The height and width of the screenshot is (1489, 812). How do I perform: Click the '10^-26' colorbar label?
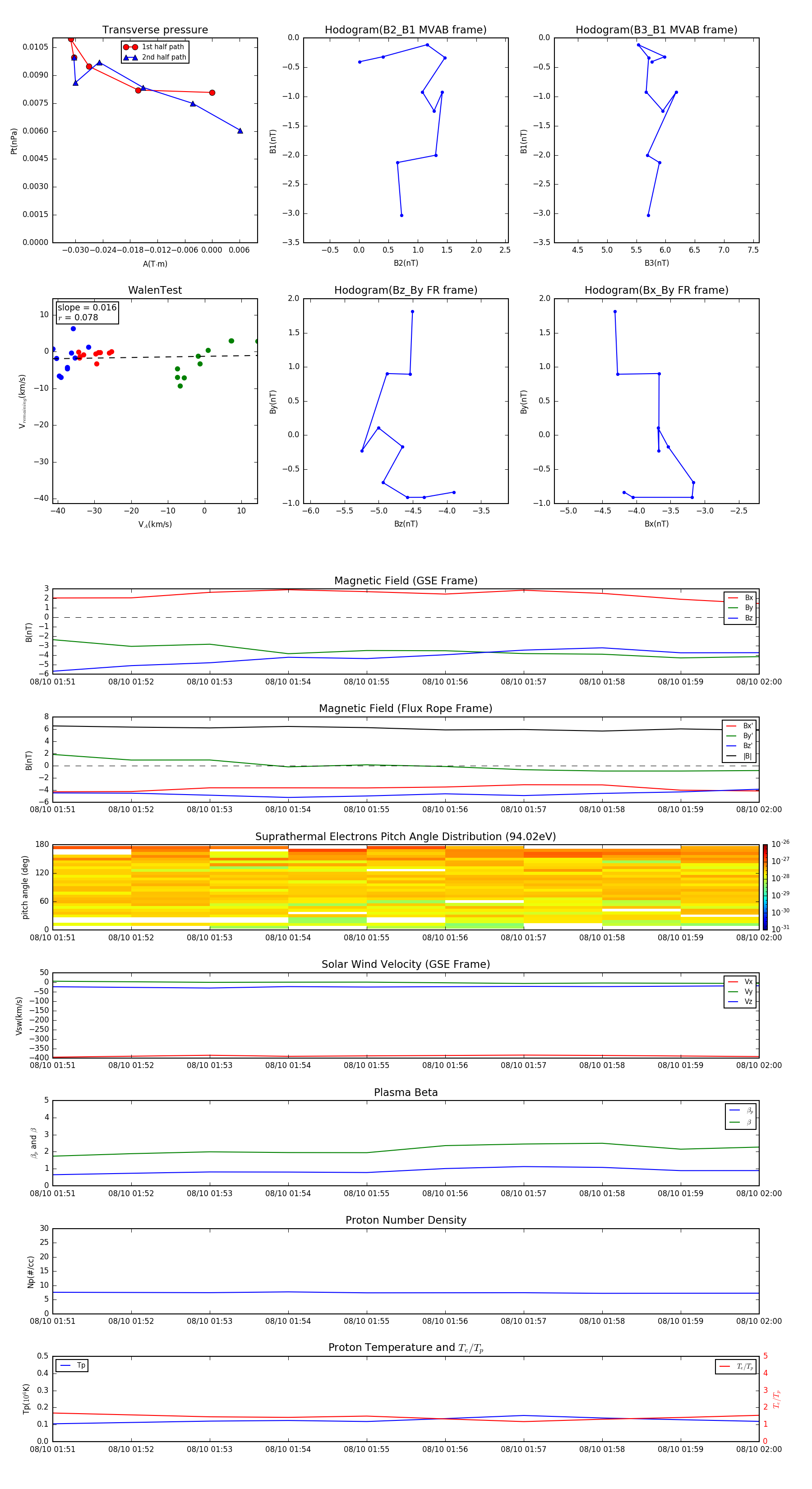click(x=780, y=844)
